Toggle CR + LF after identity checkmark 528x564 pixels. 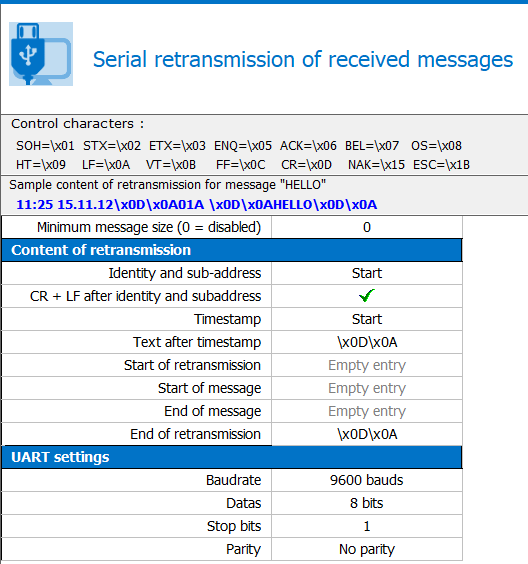point(367,296)
